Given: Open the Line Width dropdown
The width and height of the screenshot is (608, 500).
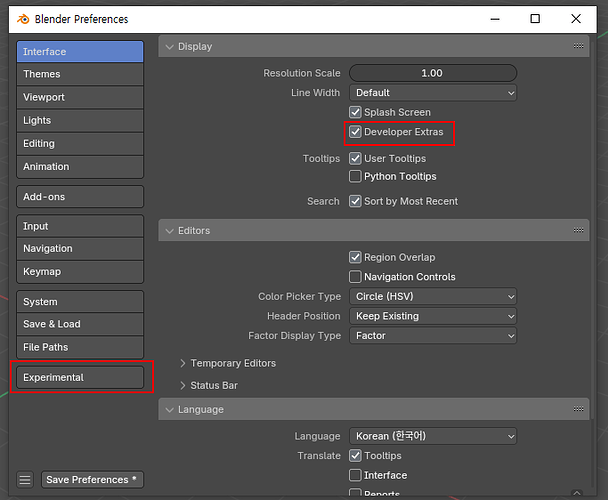Looking at the screenshot, I should 433,93.
